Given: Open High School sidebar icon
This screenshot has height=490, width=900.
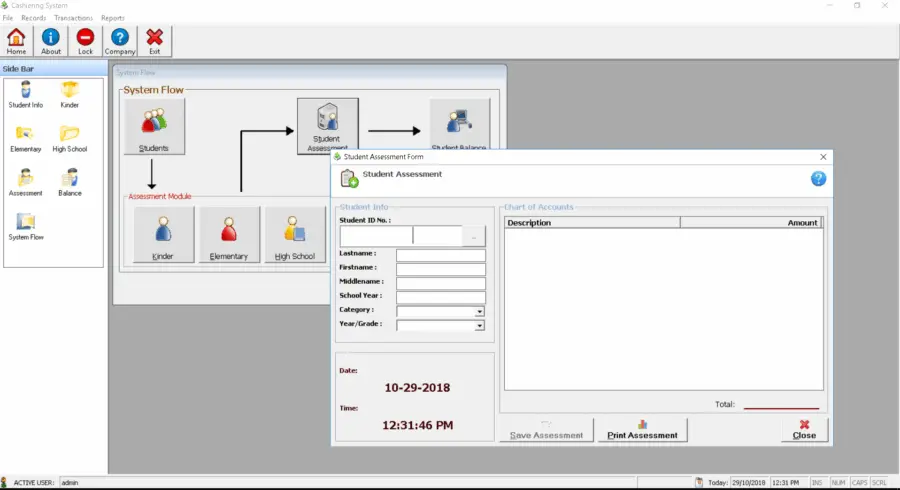Looking at the screenshot, I should (x=70, y=138).
